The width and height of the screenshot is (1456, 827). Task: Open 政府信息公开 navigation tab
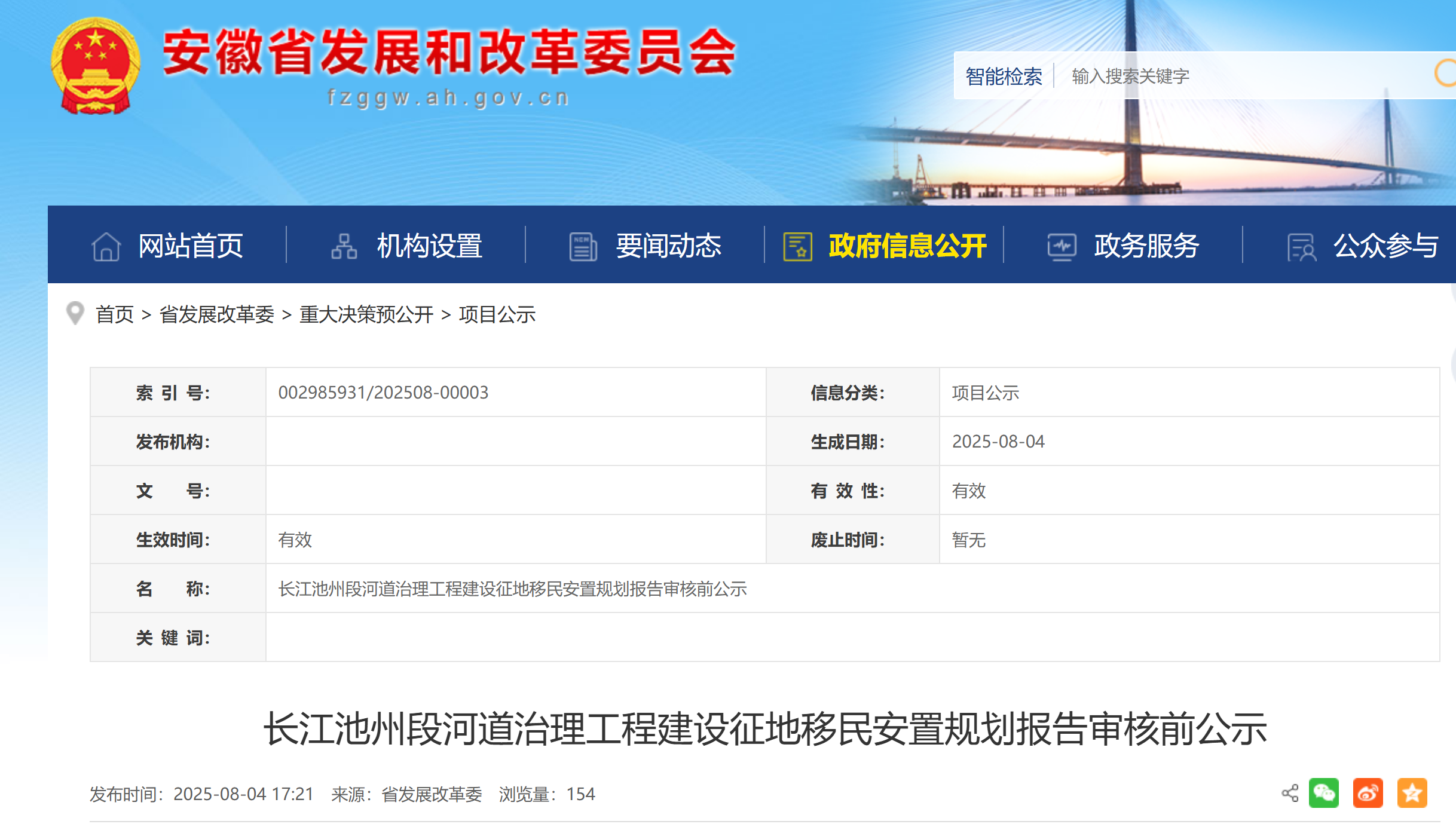pos(907,246)
